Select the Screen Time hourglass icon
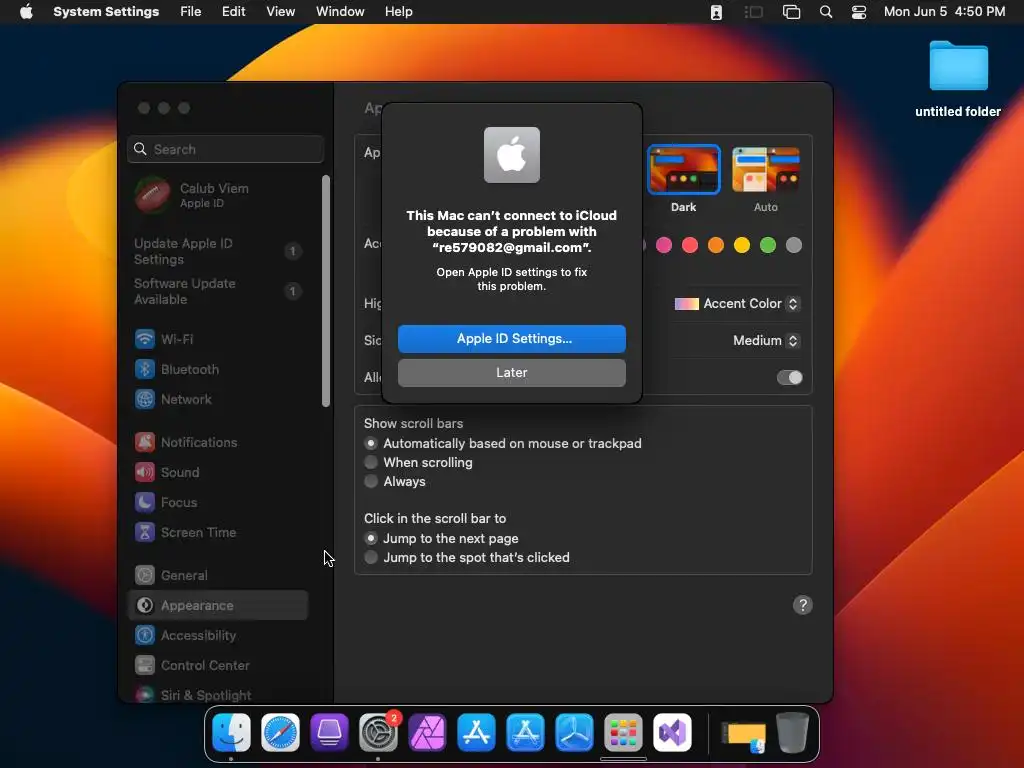The height and width of the screenshot is (768, 1024). coord(145,532)
